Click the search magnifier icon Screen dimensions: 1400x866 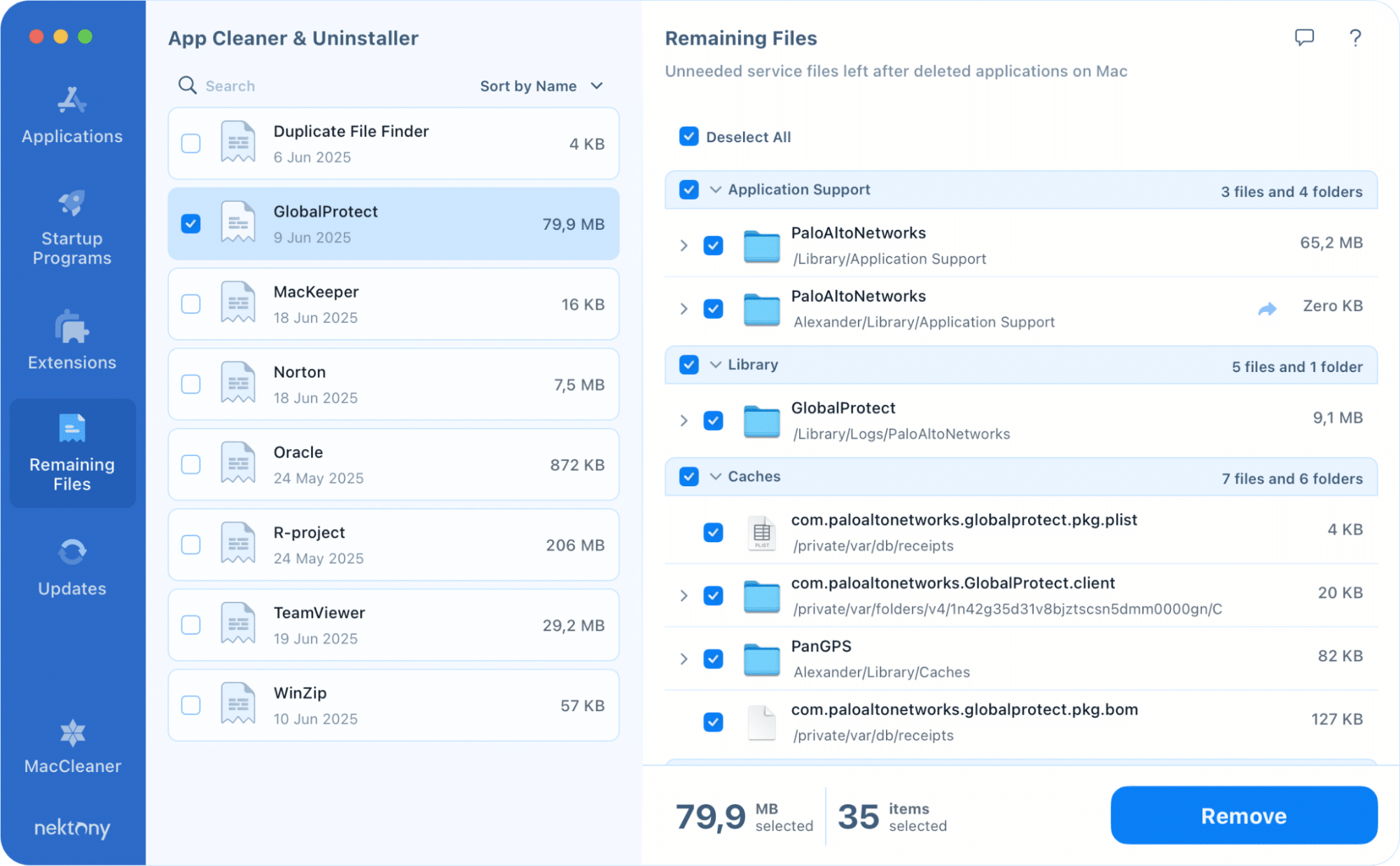(186, 85)
